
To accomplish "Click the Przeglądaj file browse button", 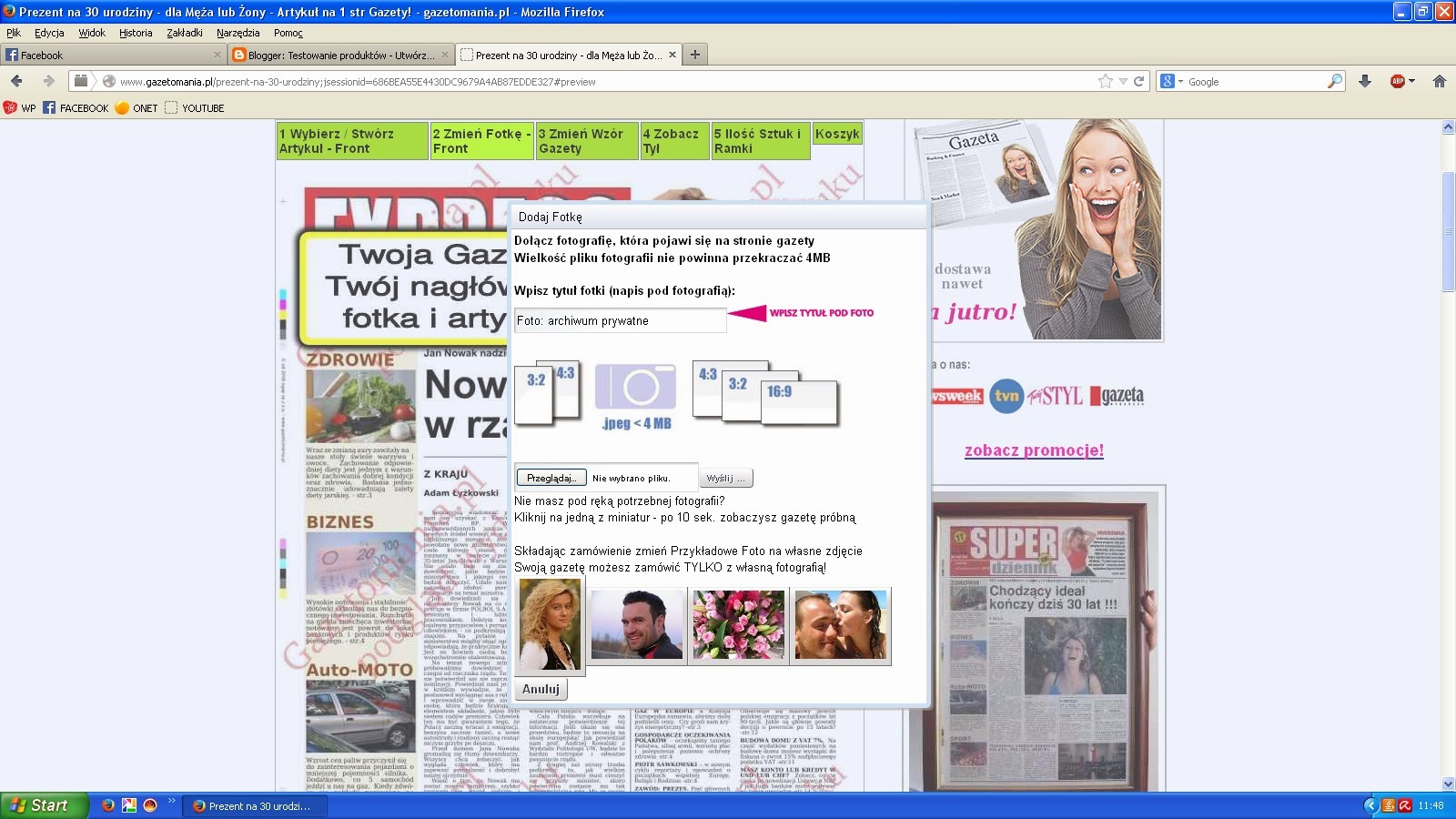I will coord(551,478).
